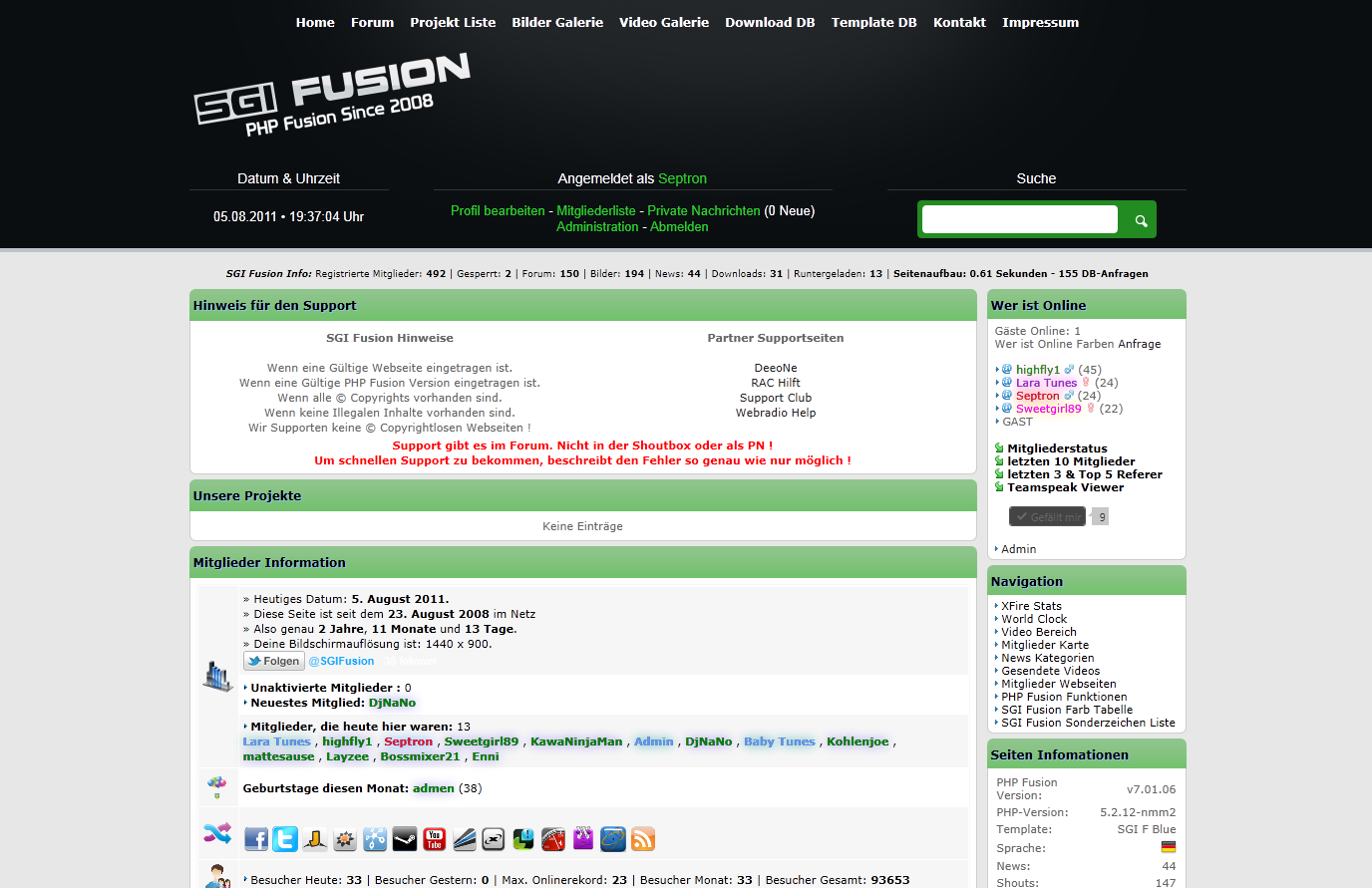Click the Septron username in header
This screenshot has width=1372, height=888.
(x=682, y=178)
